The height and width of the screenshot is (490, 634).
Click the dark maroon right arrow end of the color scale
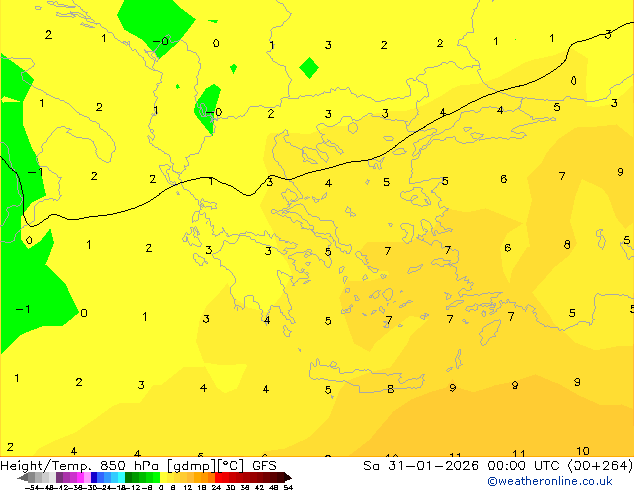click(287, 478)
